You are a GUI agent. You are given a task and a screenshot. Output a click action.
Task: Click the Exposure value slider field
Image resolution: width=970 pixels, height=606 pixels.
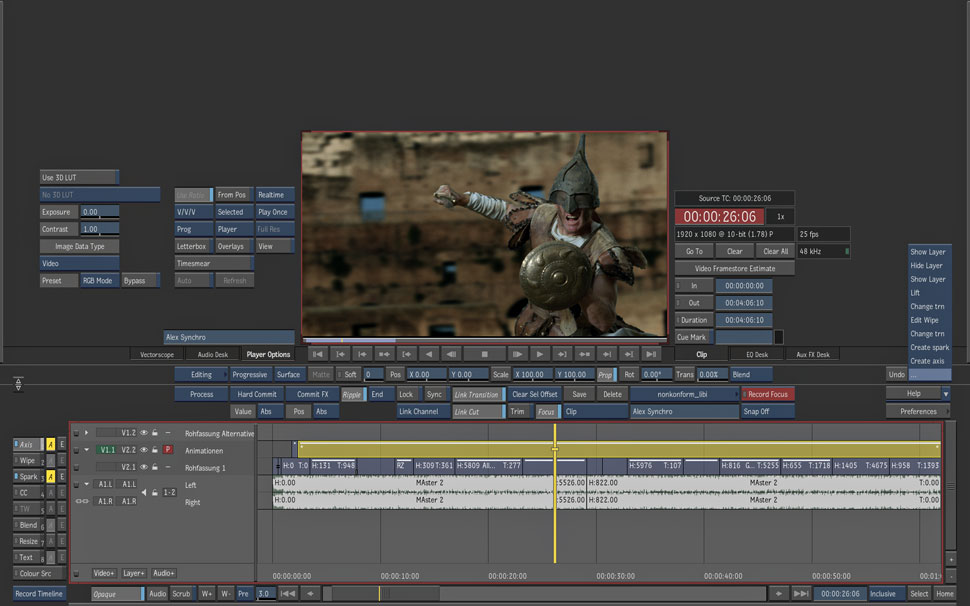point(99,212)
